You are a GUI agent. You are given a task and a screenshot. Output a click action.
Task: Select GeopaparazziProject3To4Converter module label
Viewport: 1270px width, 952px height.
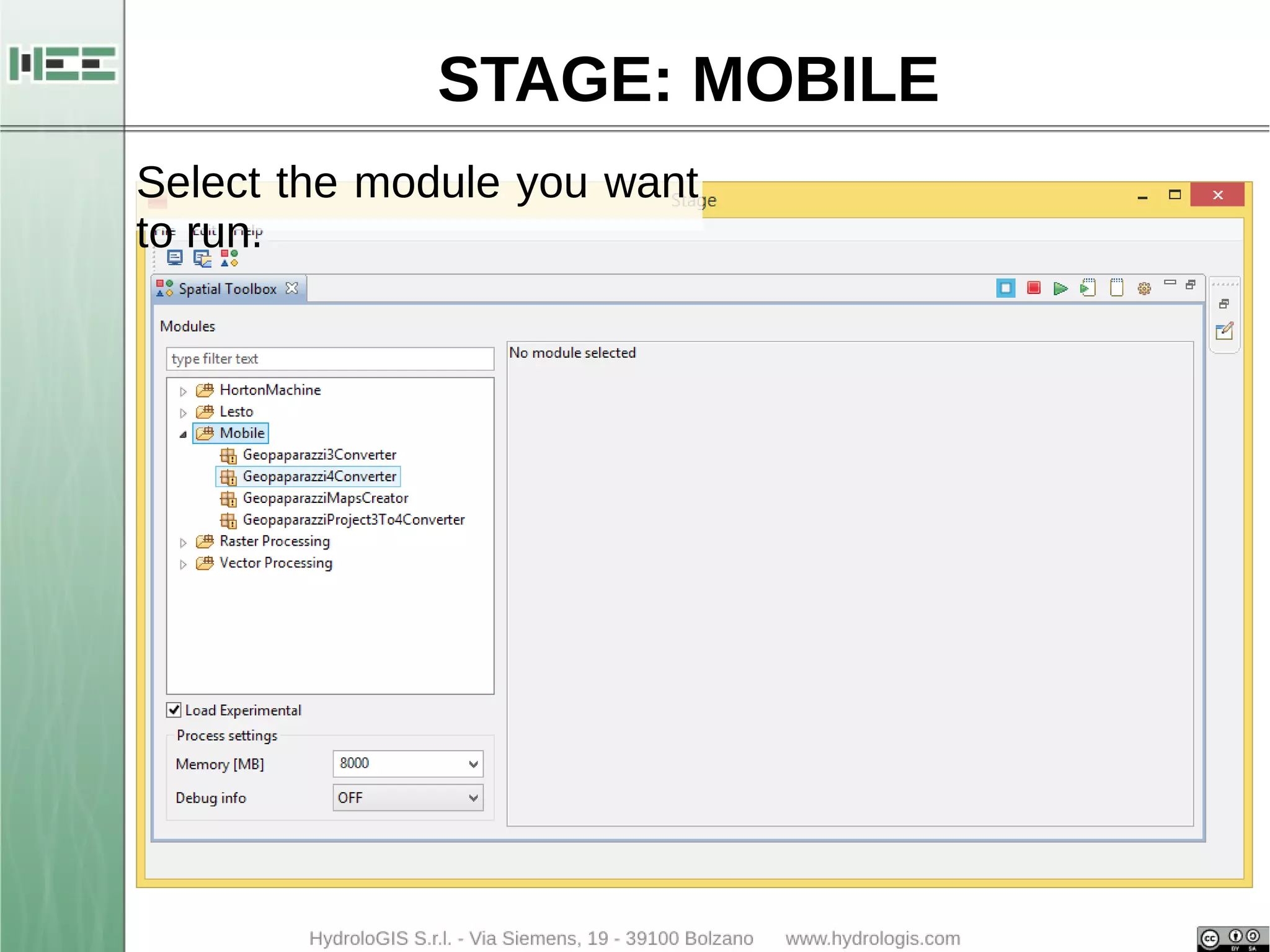tap(353, 520)
